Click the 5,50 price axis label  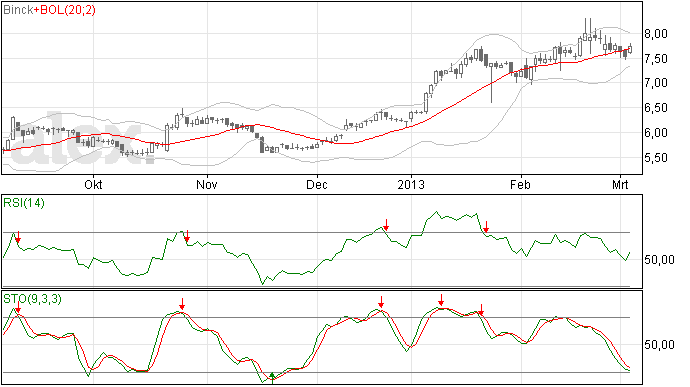click(656, 158)
